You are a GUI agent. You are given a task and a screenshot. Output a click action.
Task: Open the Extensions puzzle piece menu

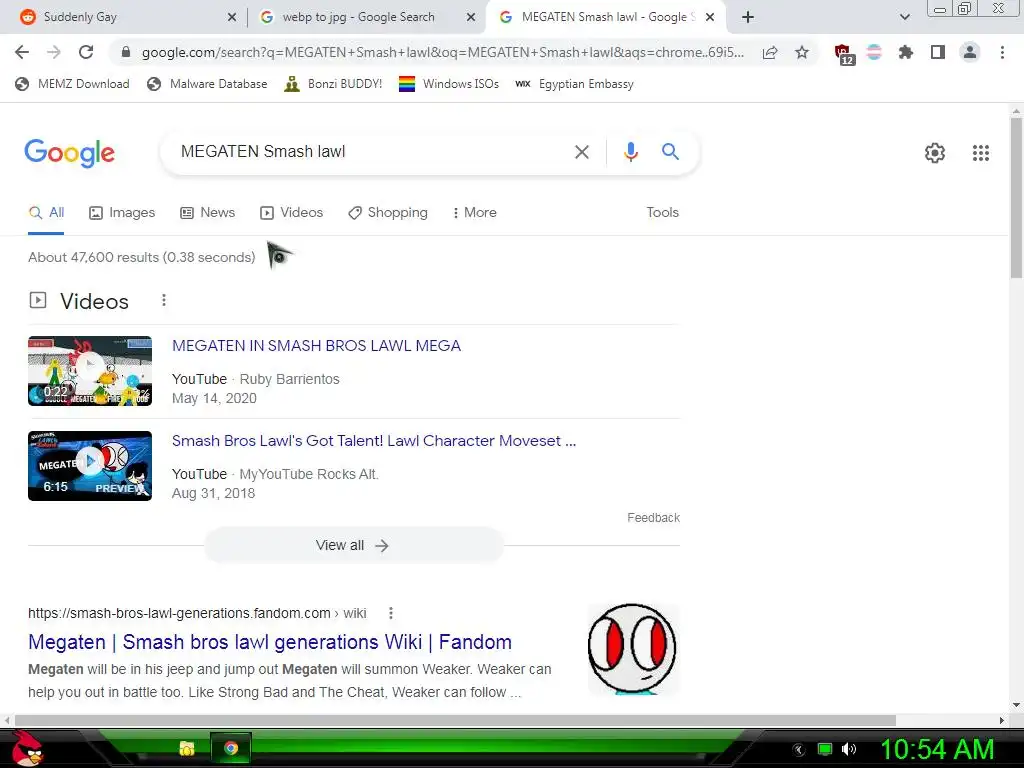pos(905,52)
